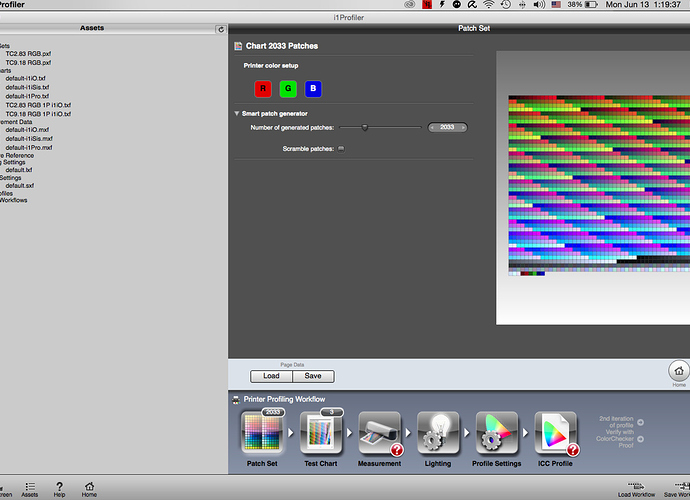Open the Measurement workflow step
The image size is (690, 500).
(379, 432)
